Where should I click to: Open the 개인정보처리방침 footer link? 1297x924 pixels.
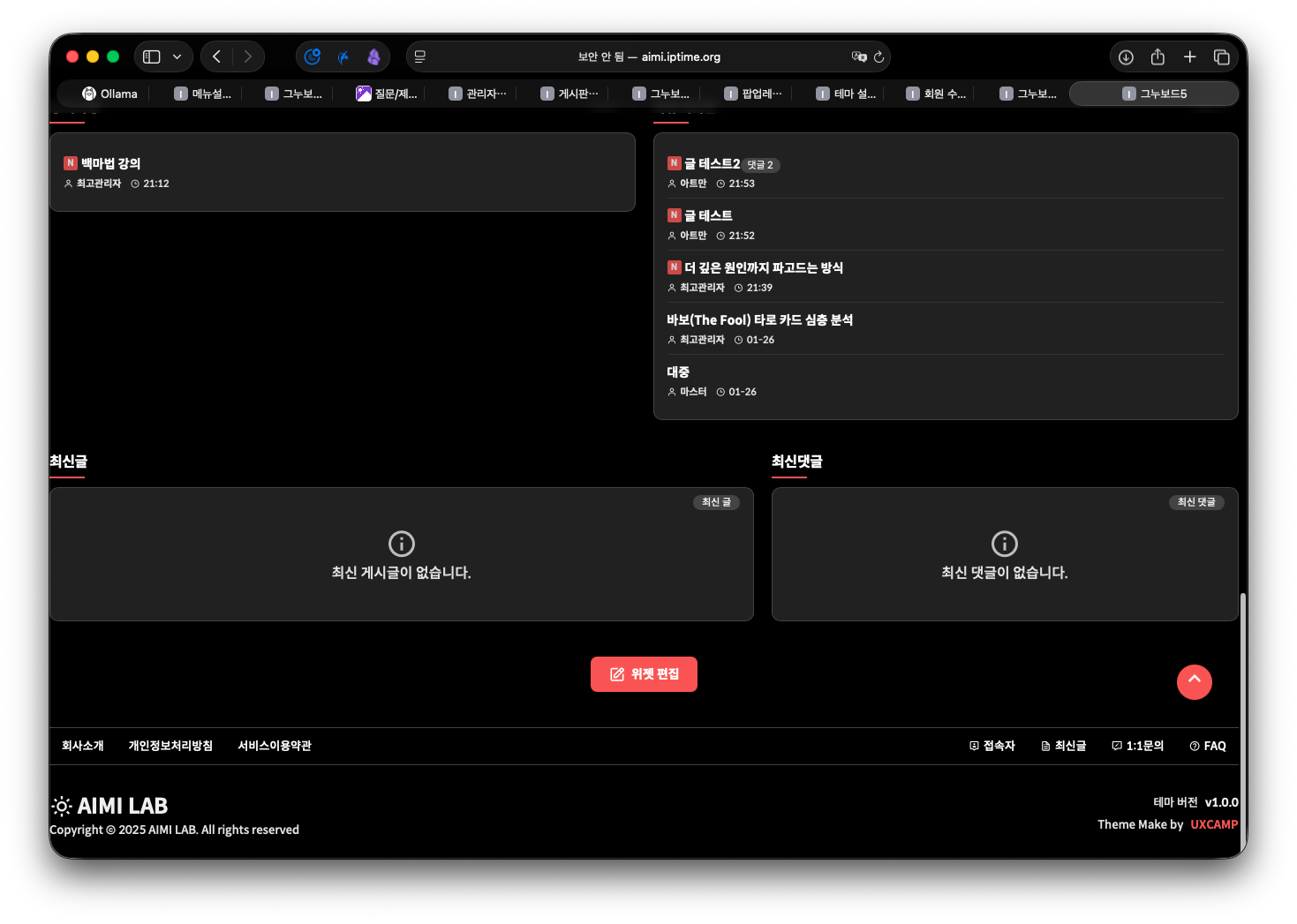(170, 746)
